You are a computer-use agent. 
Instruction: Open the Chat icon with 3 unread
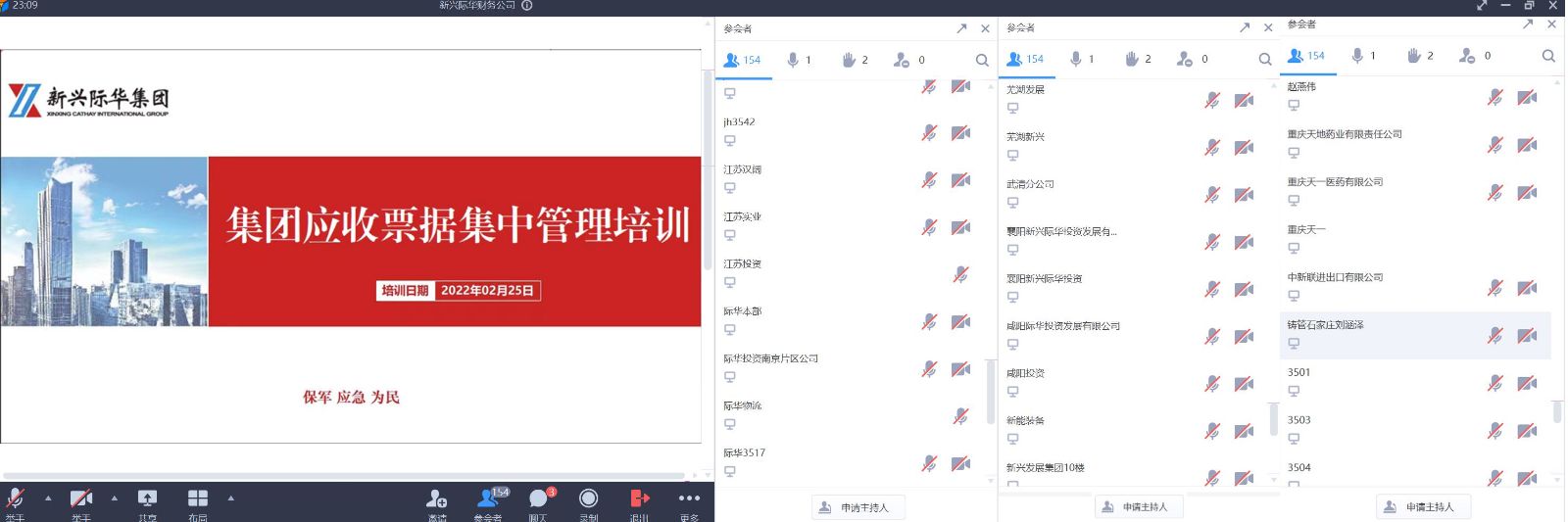pos(538,499)
